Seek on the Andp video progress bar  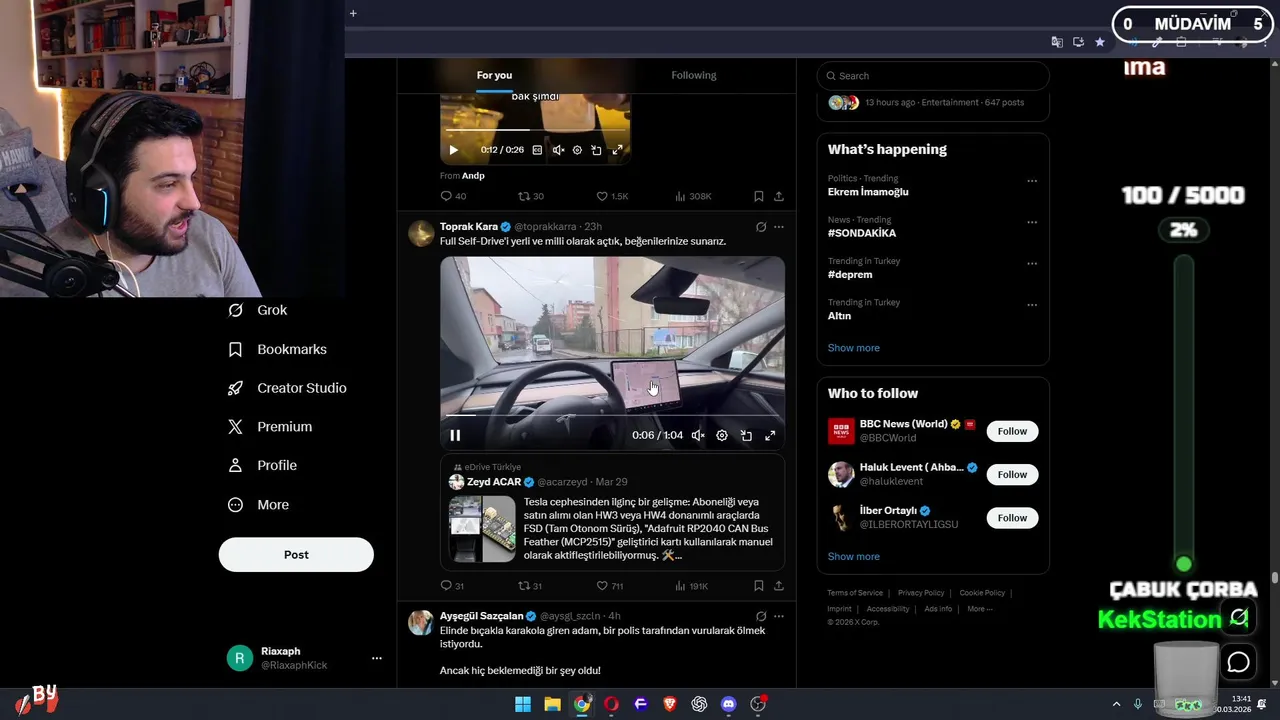coord(535,130)
